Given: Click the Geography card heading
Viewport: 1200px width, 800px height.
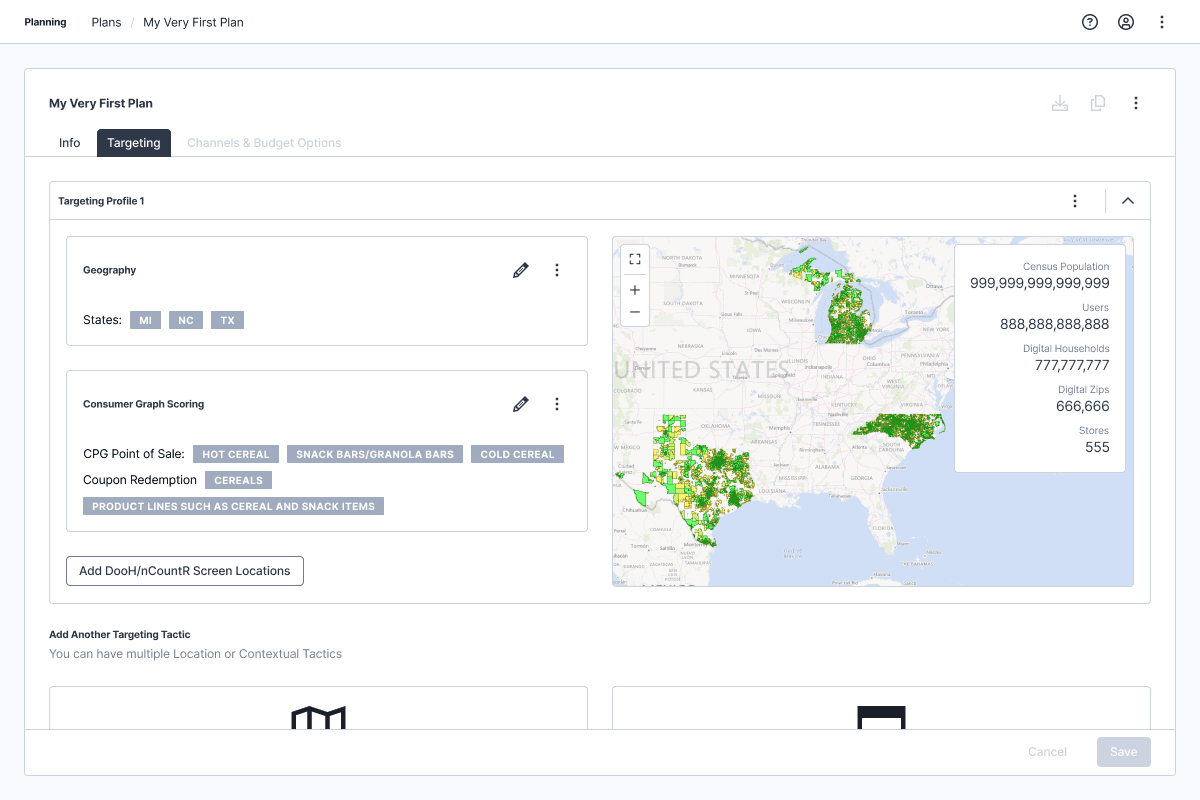Looking at the screenshot, I should [109, 270].
